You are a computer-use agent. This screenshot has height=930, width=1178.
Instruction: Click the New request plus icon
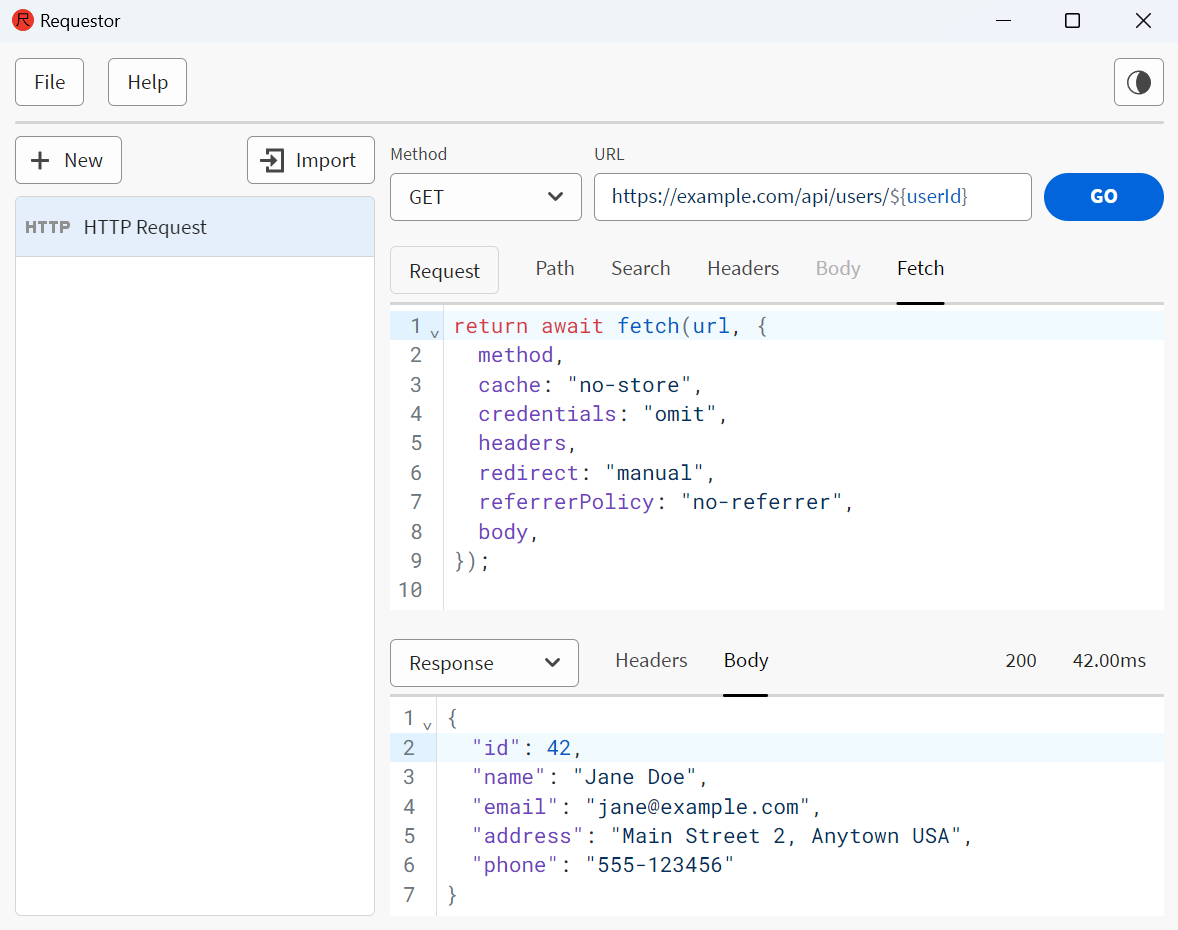[x=40, y=160]
